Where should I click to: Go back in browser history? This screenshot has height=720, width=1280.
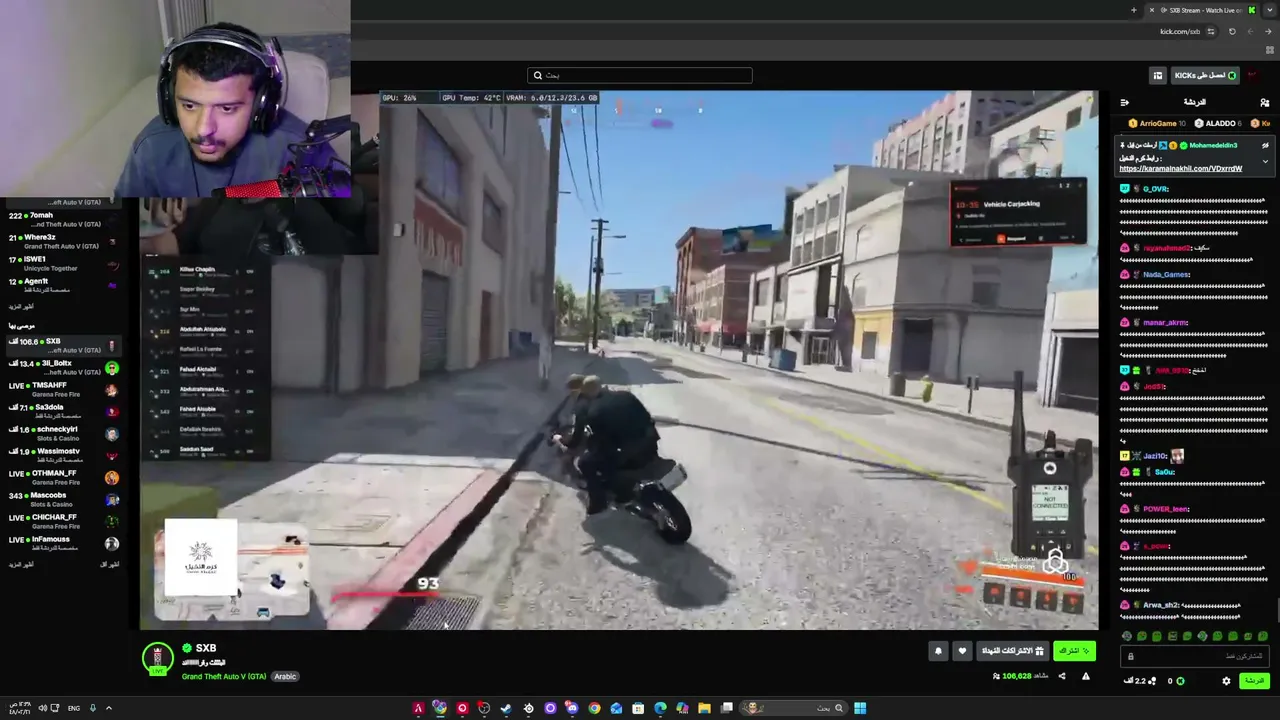point(1268,31)
